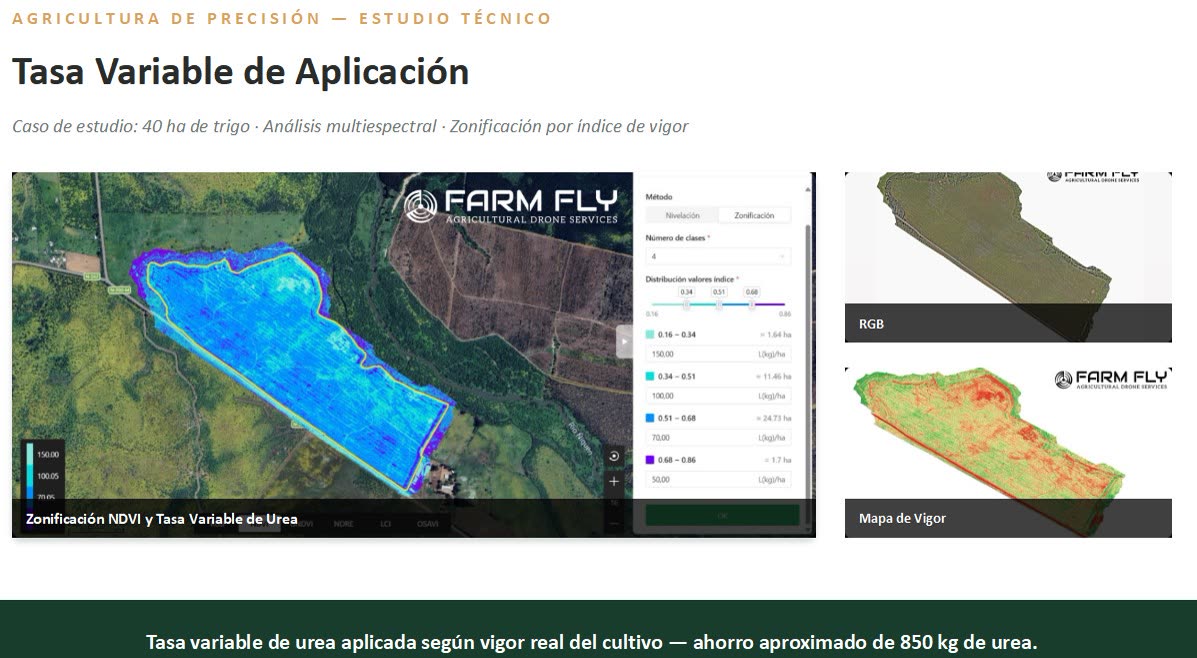Click the green OK button in the panel
The image size is (1197, 658).
(722, 515)
